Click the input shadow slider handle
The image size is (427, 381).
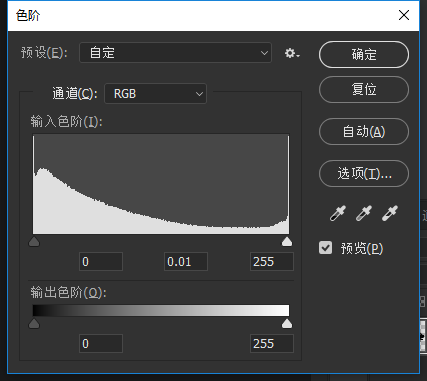tap(34, 242)
